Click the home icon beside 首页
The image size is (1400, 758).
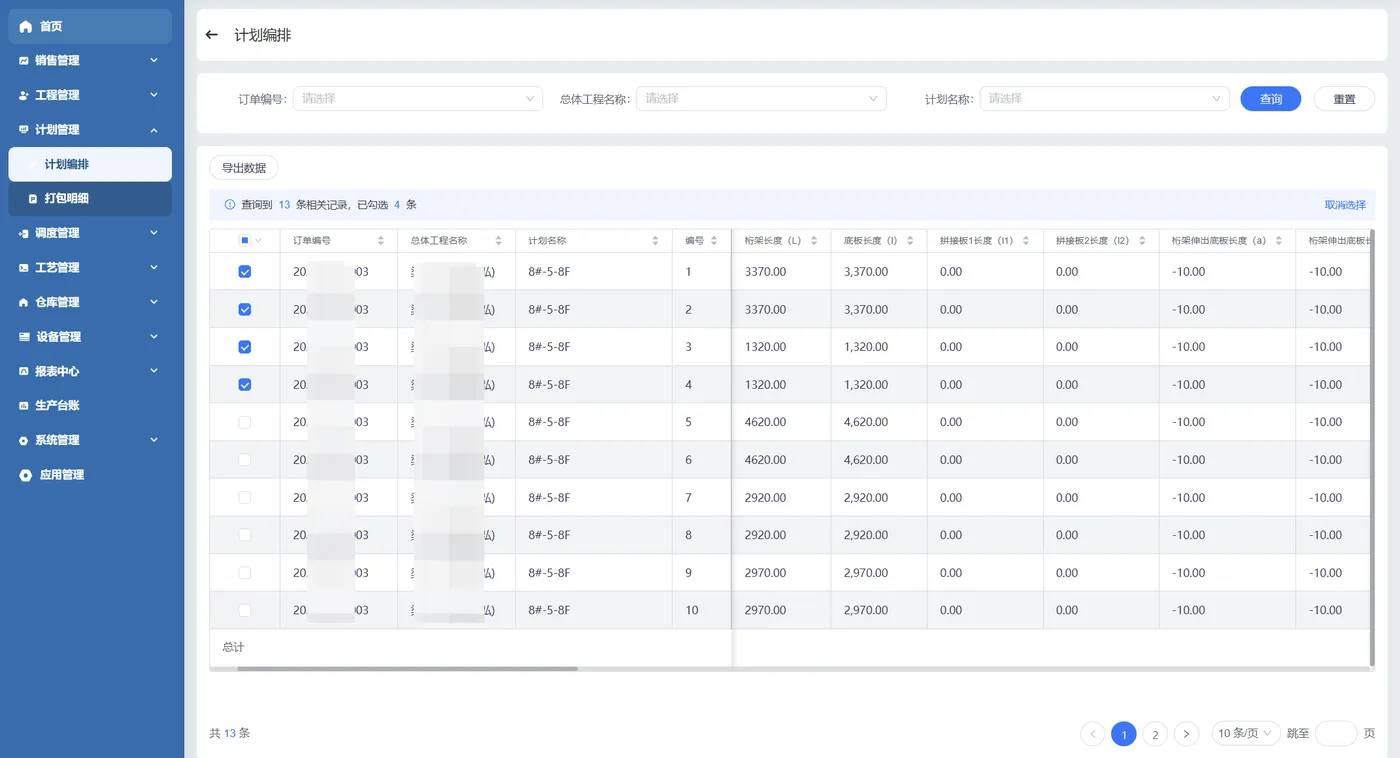(26, 27)
